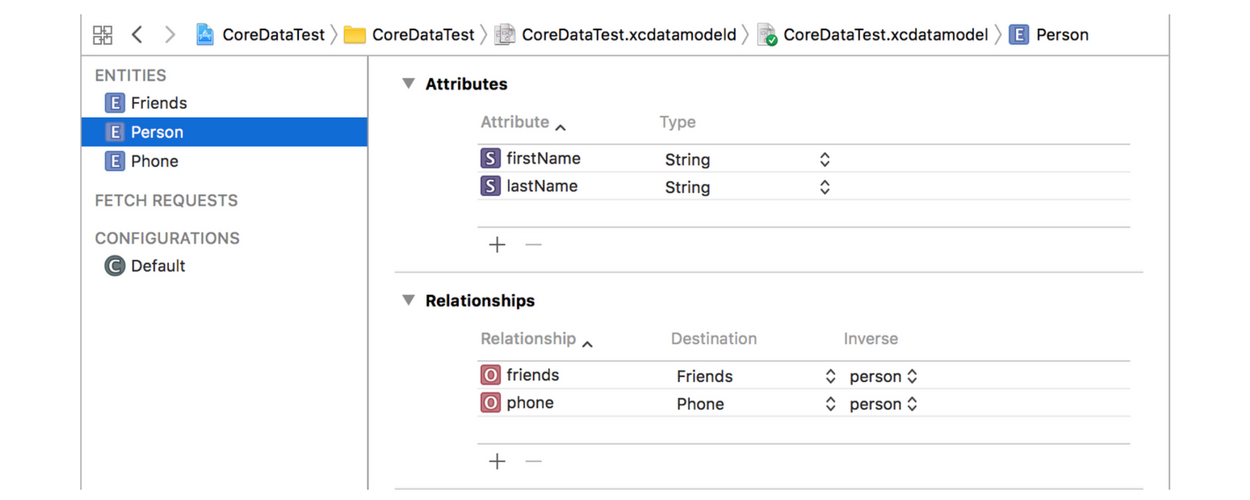
Task: Sort by the Attribute column header
Action: [x=515, y=122]
